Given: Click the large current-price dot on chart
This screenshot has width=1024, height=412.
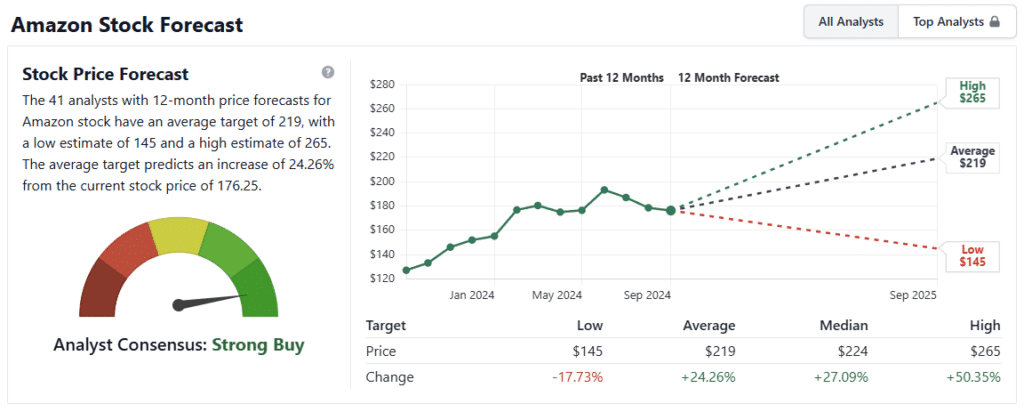Looking at the screenshot, I should 670,209.
